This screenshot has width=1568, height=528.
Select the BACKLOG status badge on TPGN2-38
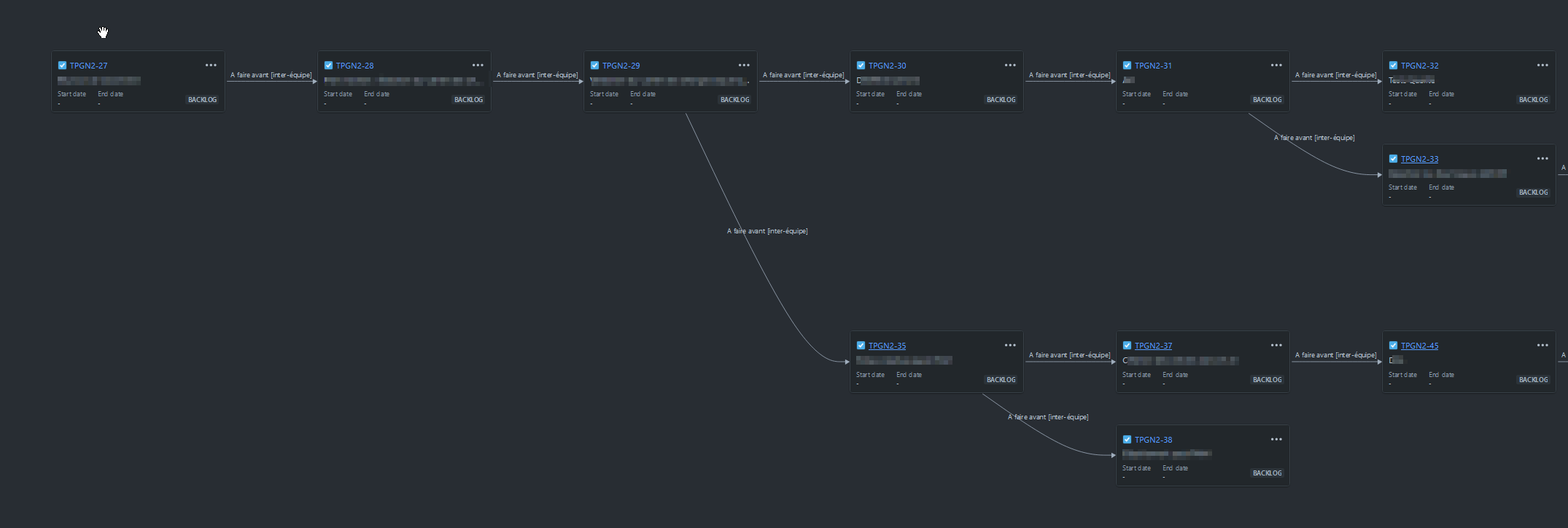click(x=1268, y=473)
